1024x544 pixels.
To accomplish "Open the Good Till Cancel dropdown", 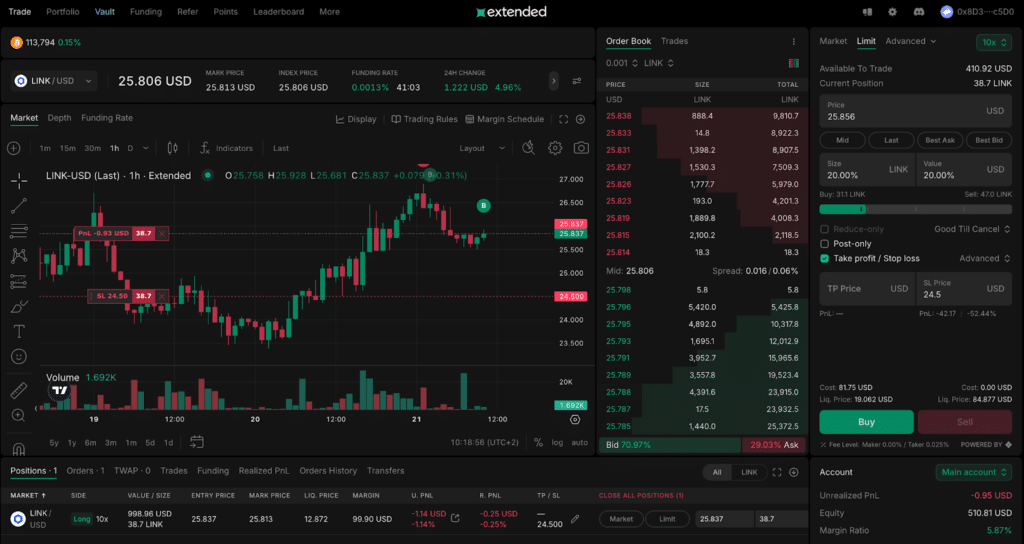I will click(x=972, y=229).
